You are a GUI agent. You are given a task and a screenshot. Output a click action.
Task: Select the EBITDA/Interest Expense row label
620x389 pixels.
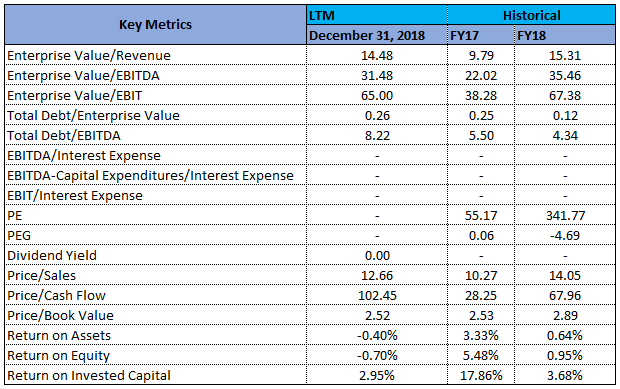tap(84, 155)
